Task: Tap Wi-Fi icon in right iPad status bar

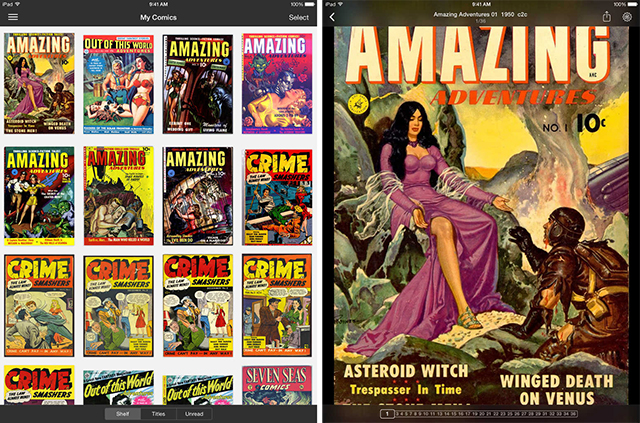Action: point(340,4)
